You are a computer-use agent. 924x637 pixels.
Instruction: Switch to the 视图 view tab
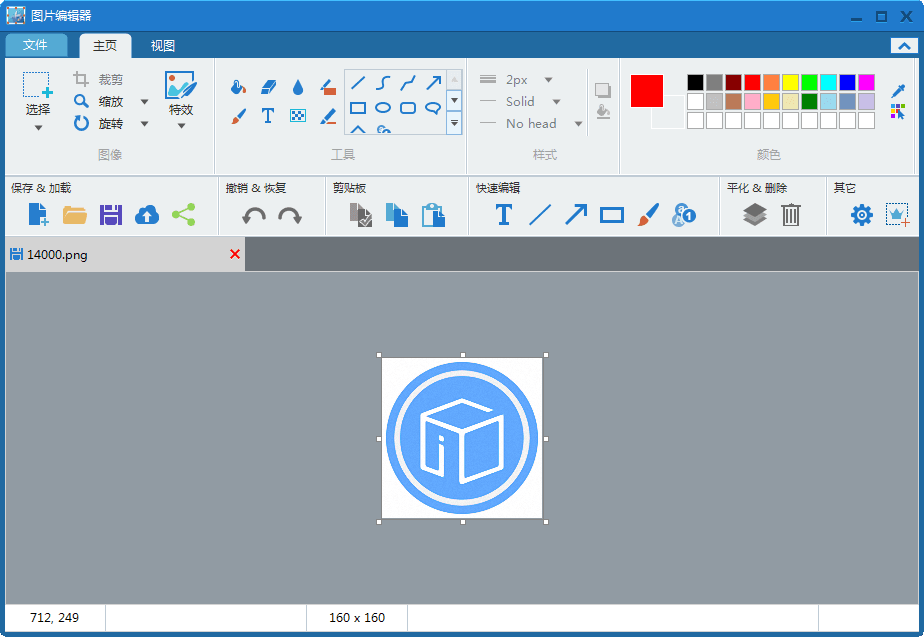[x=163, y=45]
